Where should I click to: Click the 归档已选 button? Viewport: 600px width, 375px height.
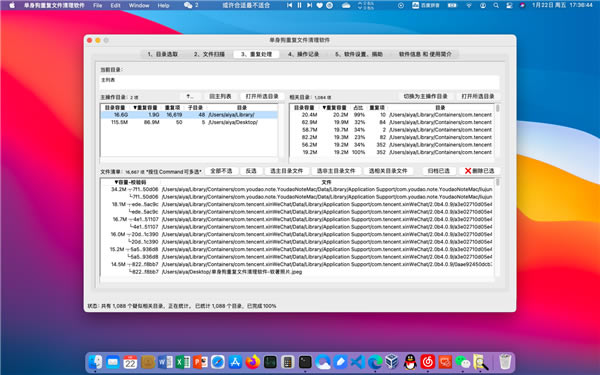[x=439, y=171]
